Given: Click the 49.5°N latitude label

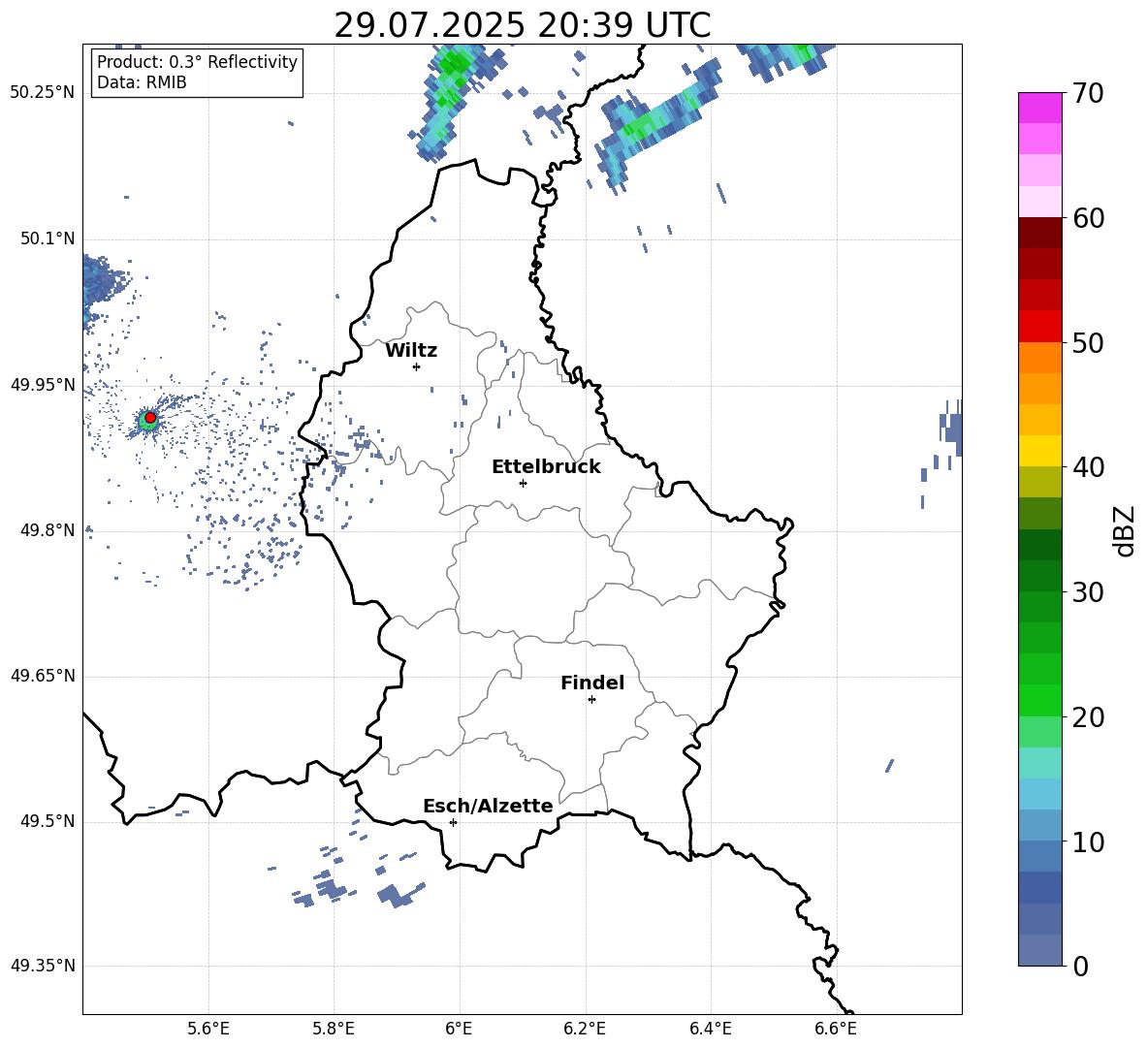Looking at the screenshot, I should 48,821.
